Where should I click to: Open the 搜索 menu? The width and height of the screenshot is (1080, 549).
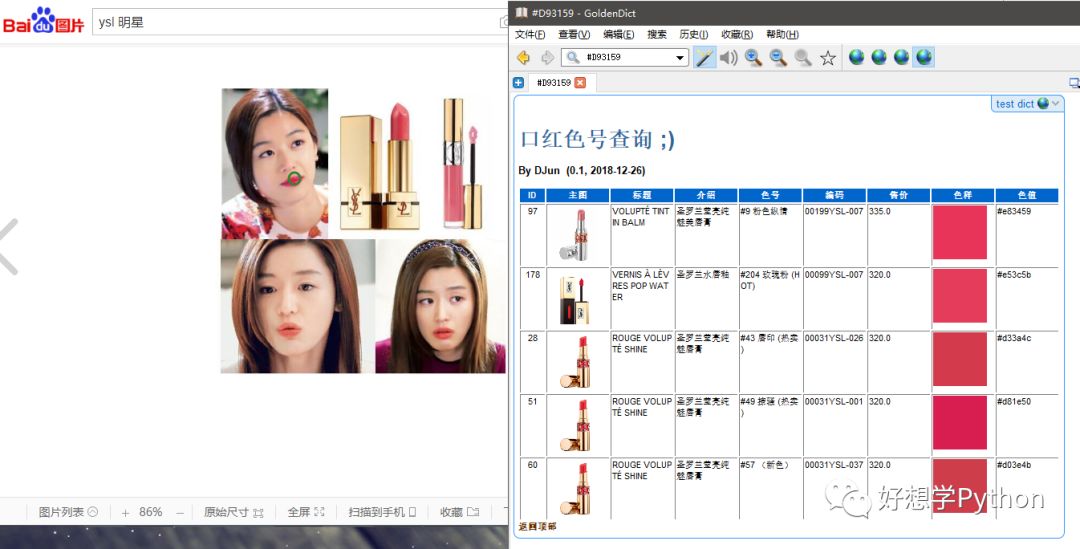pos(657,34)
